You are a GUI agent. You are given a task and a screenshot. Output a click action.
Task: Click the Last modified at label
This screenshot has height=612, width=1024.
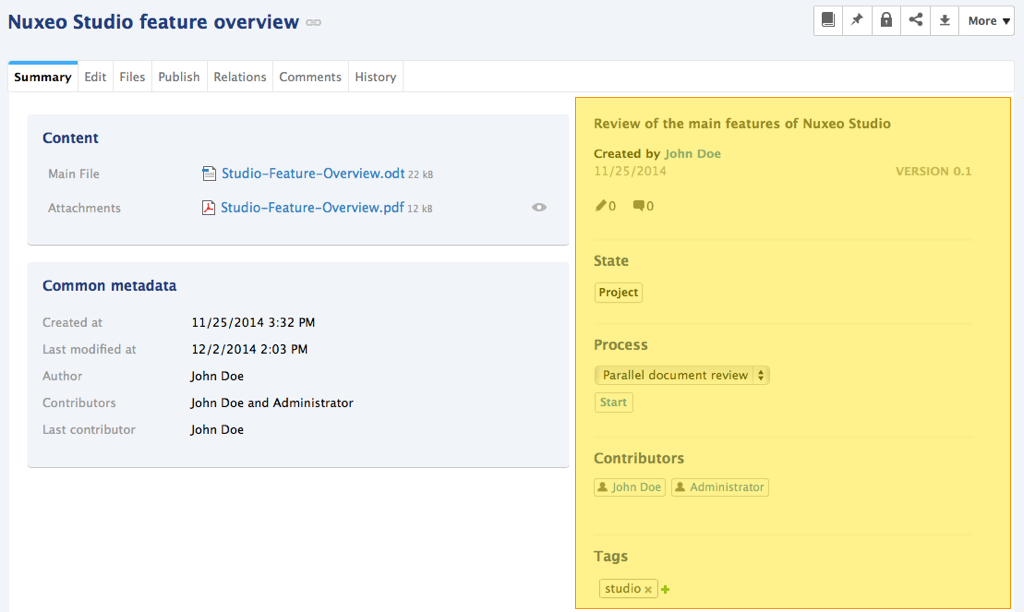[x=89, y=349]
